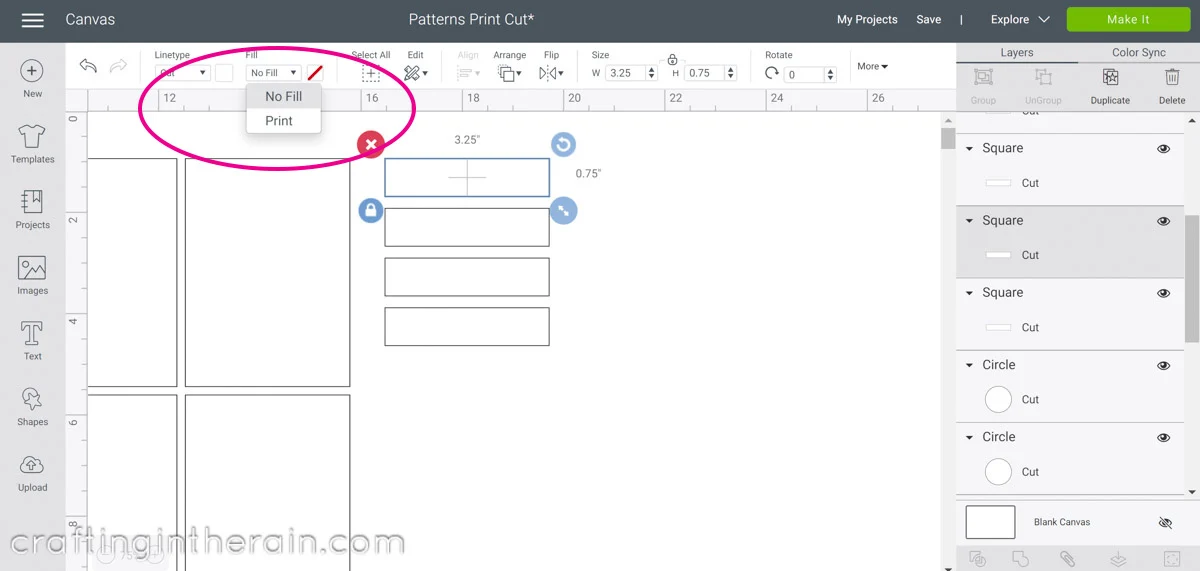
Task: Open the hamburger main menu
Action: coord(33,20)
